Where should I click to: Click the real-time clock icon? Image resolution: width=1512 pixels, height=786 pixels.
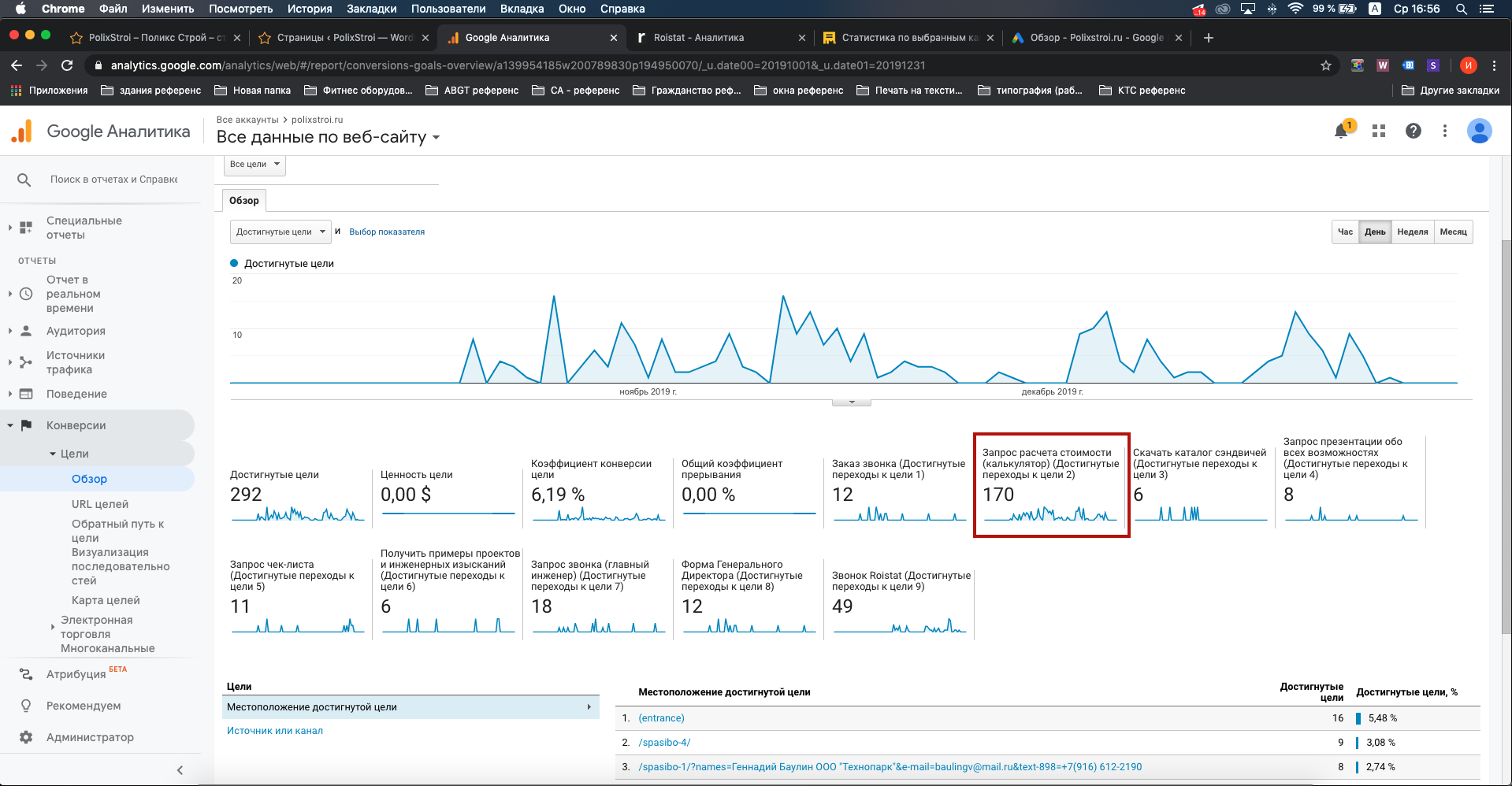pyautogui.click(x=26, y=294)
